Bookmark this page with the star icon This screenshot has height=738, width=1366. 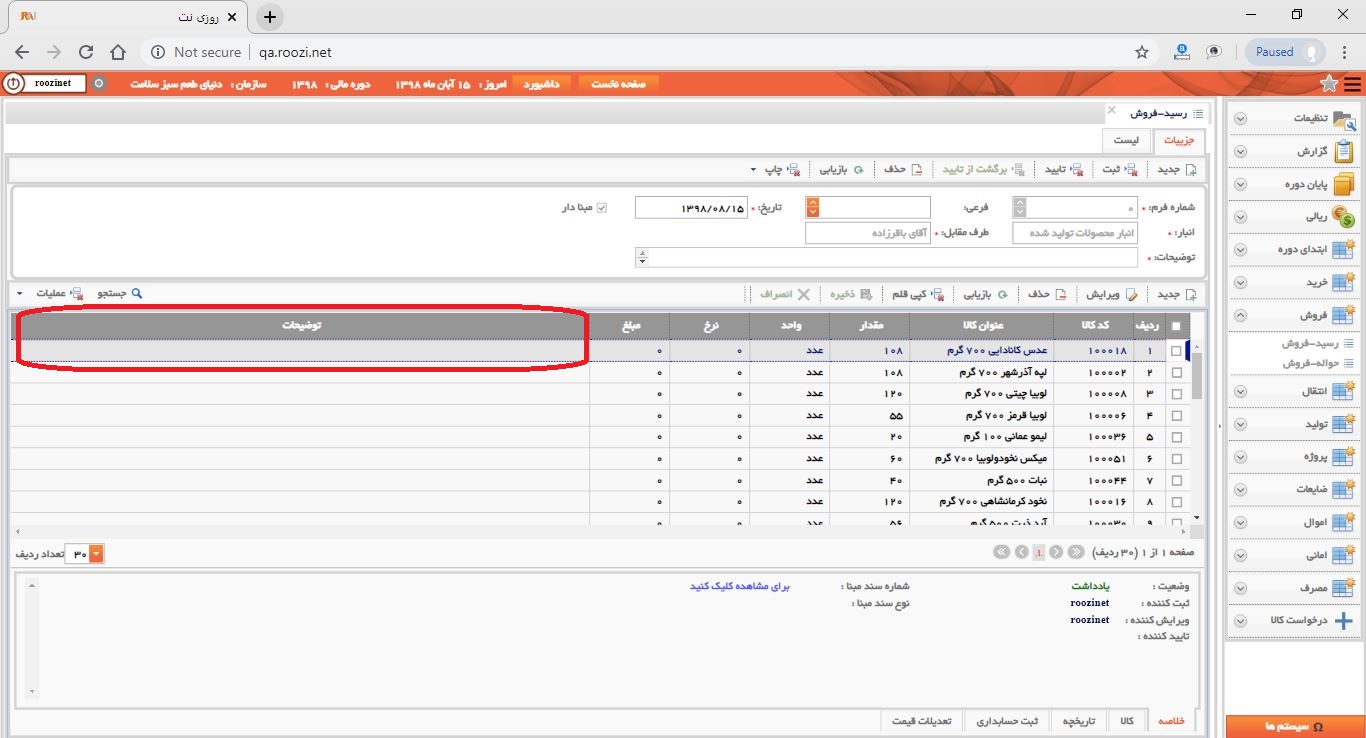tap(1142, 52)
